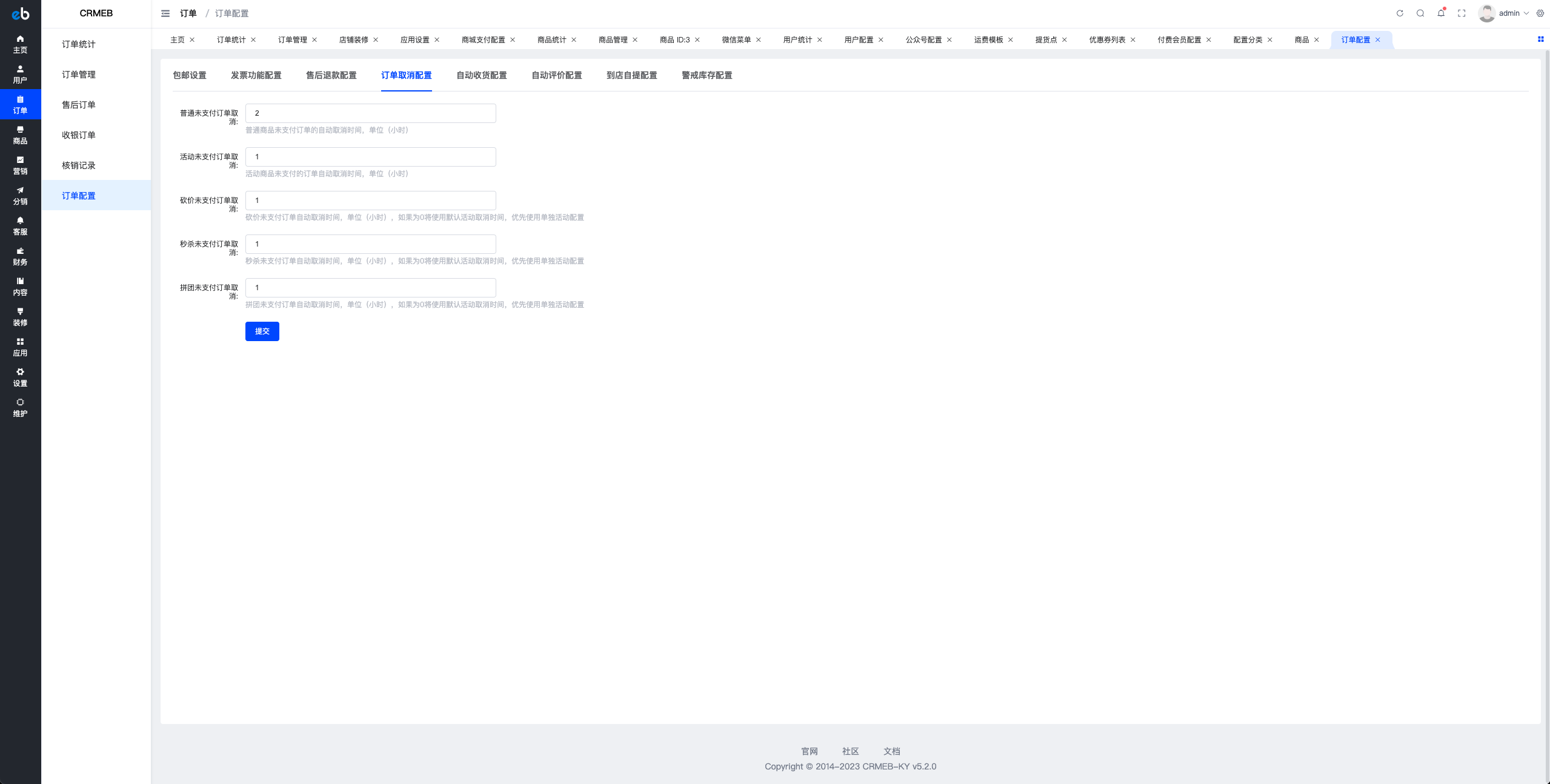Submit with the 提交 button
This screenshot has height=784, width=1550.
click(x=262, y=331)
